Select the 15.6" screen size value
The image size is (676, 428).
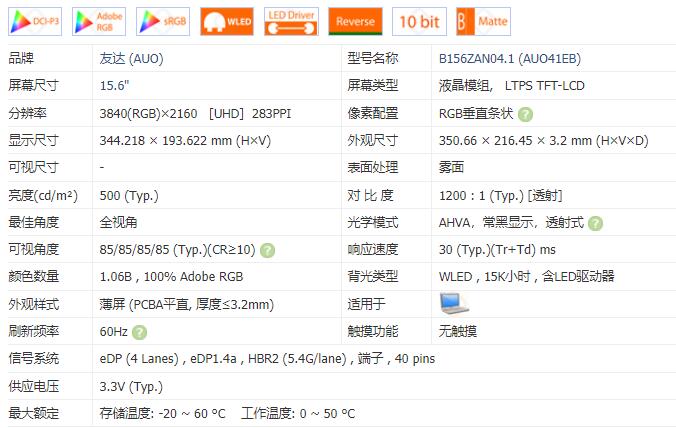tap(114, 85)
